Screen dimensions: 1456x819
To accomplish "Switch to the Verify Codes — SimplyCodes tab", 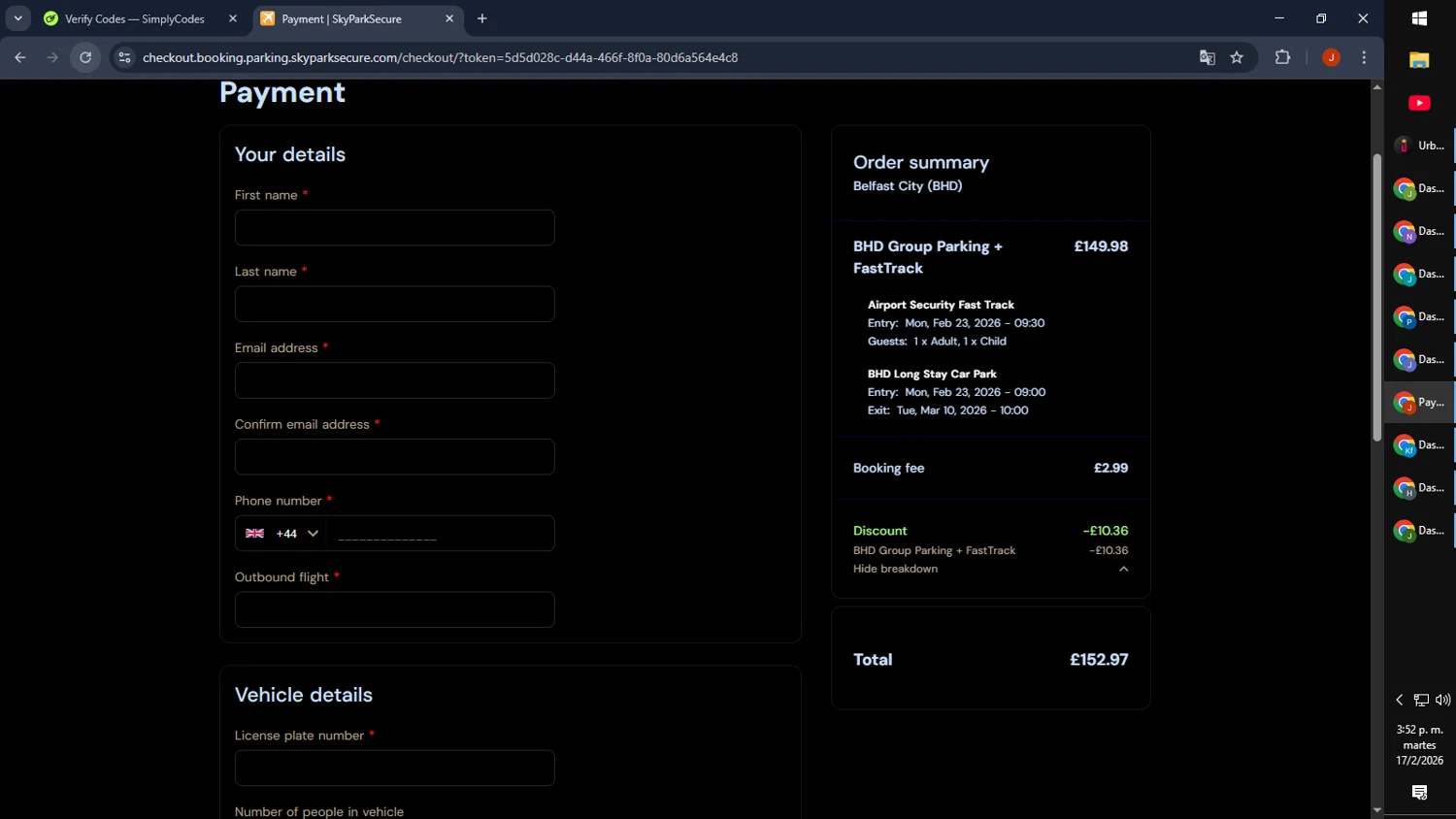I will click(134, 18).
